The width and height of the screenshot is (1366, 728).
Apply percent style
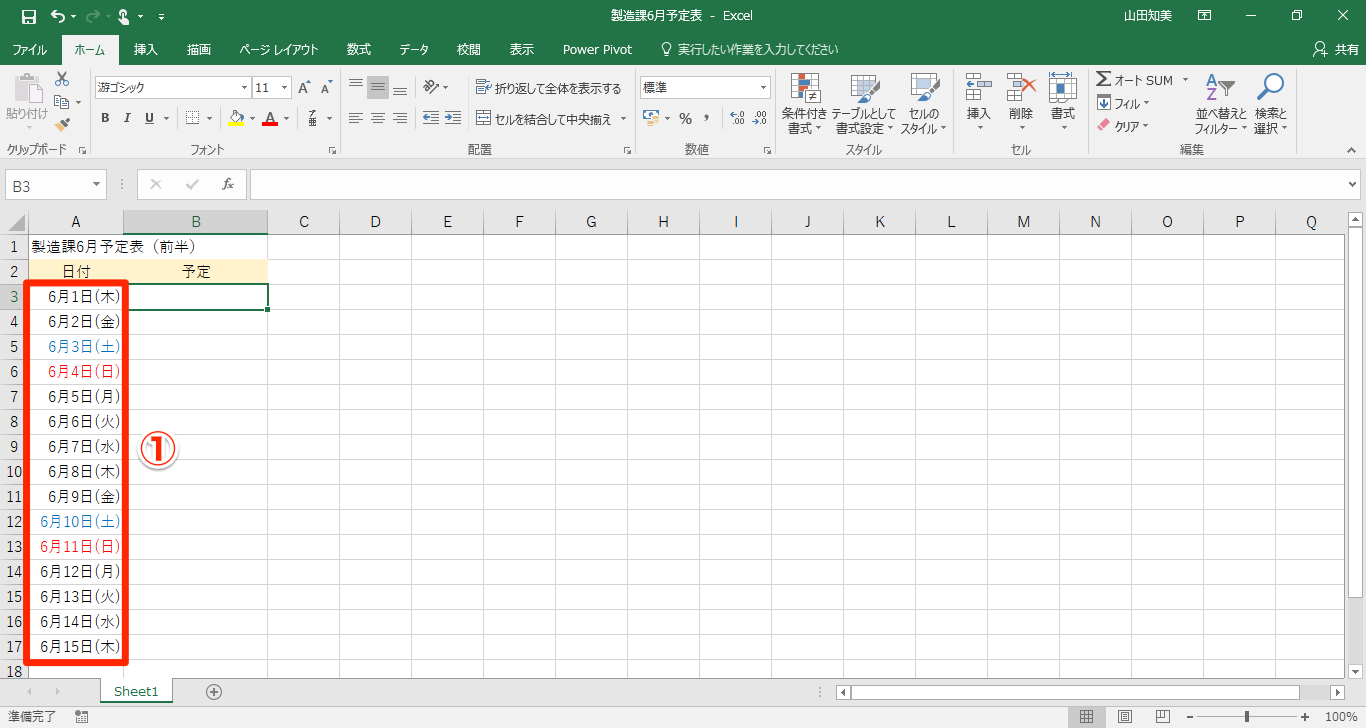[x=685, y=118]
